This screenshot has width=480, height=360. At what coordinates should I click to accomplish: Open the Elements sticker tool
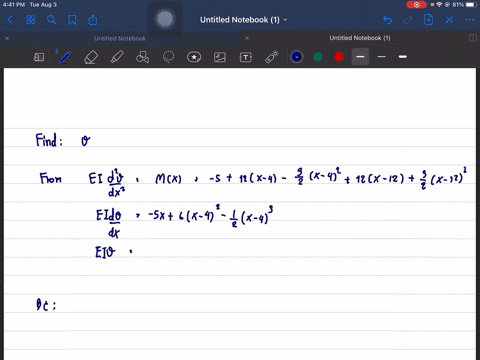pos(194,57)
